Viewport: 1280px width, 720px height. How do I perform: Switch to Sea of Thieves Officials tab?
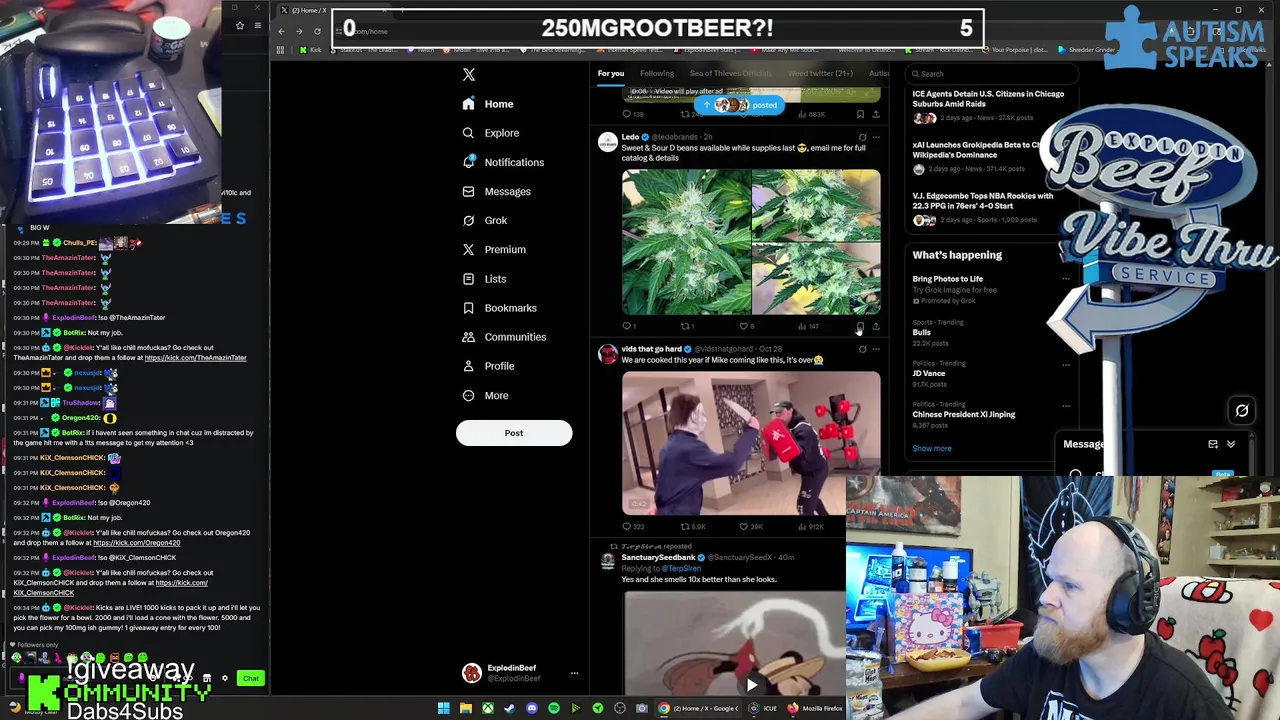point(731,73)
